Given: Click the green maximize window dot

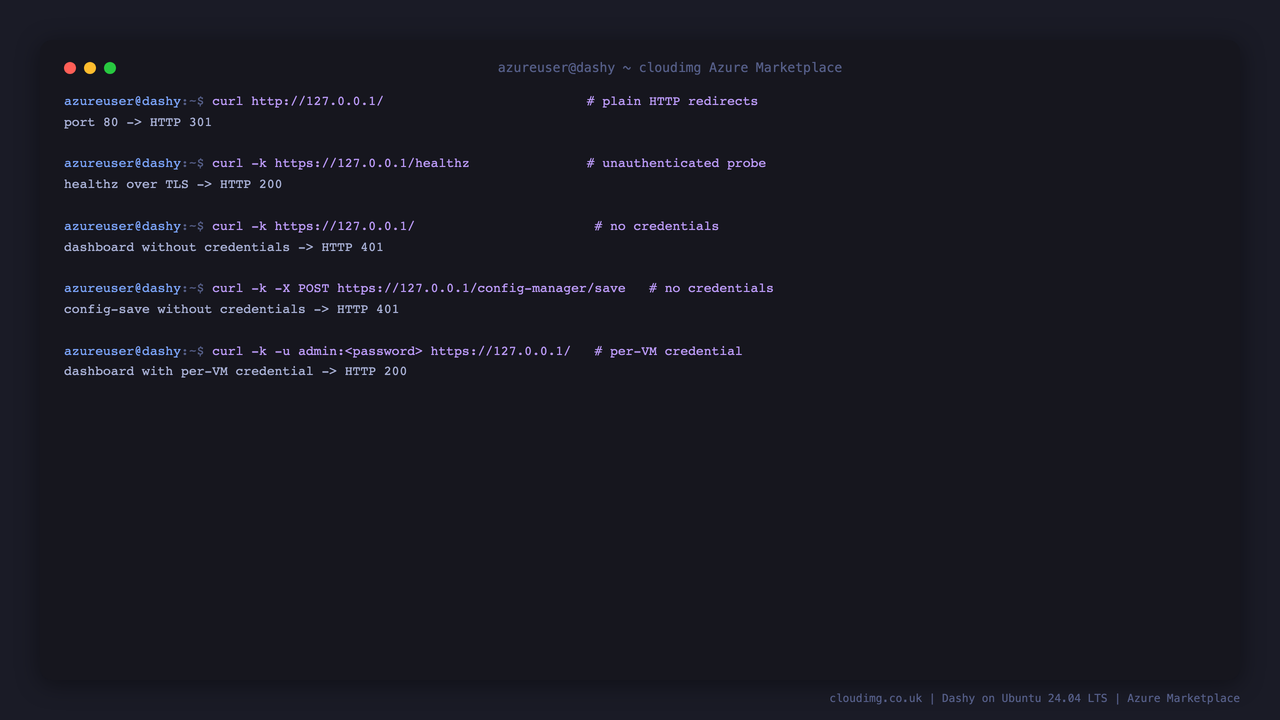Looking at the screenshot, I should [x=110, y=68].
